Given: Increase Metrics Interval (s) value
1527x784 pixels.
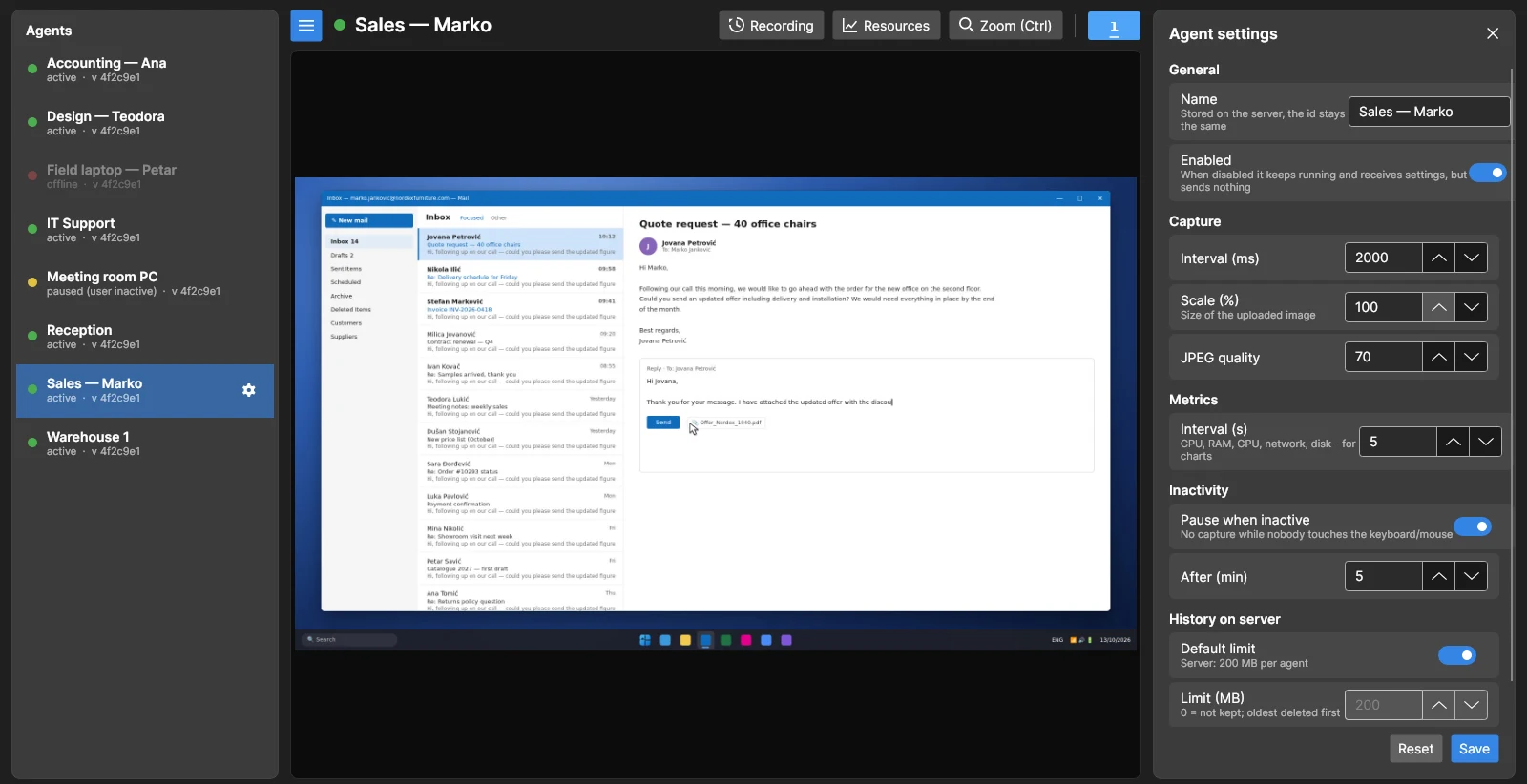Looking at the screenshot, I should [x=1453, y=442].
